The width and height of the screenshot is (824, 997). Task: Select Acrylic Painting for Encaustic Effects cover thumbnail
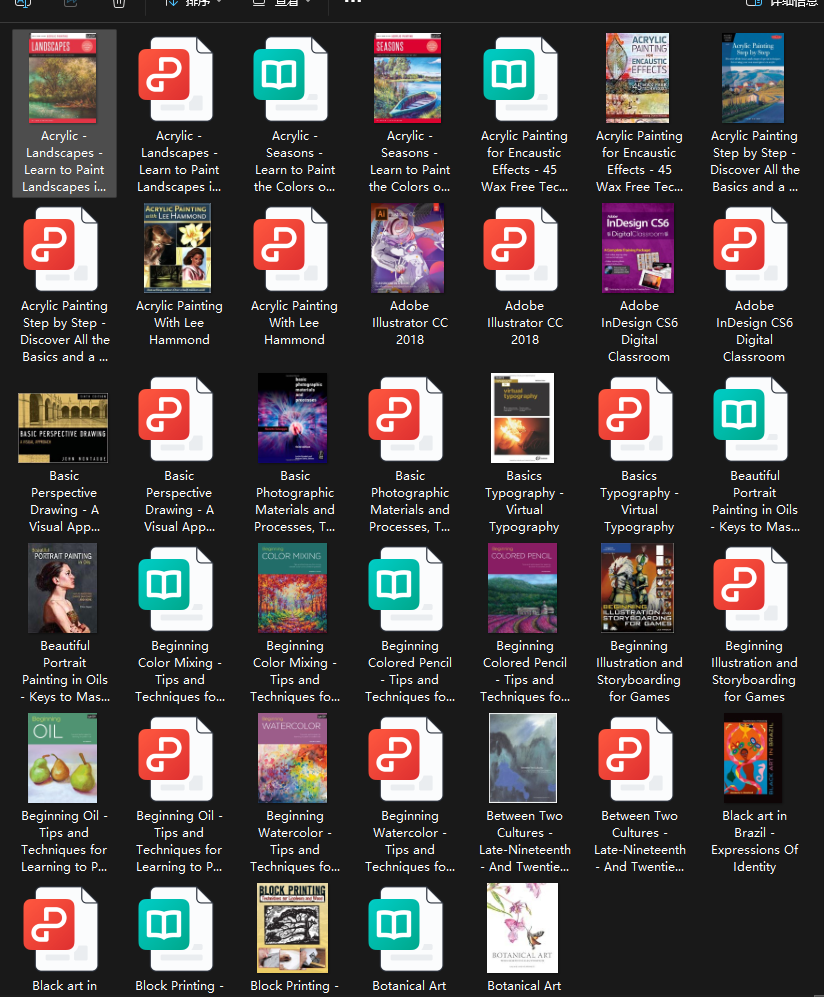[638, 78]
